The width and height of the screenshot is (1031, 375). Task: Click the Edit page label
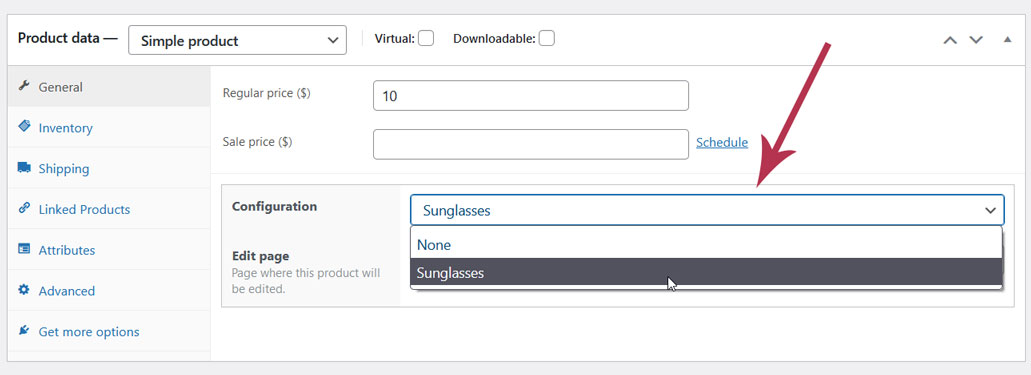[260, 256]
